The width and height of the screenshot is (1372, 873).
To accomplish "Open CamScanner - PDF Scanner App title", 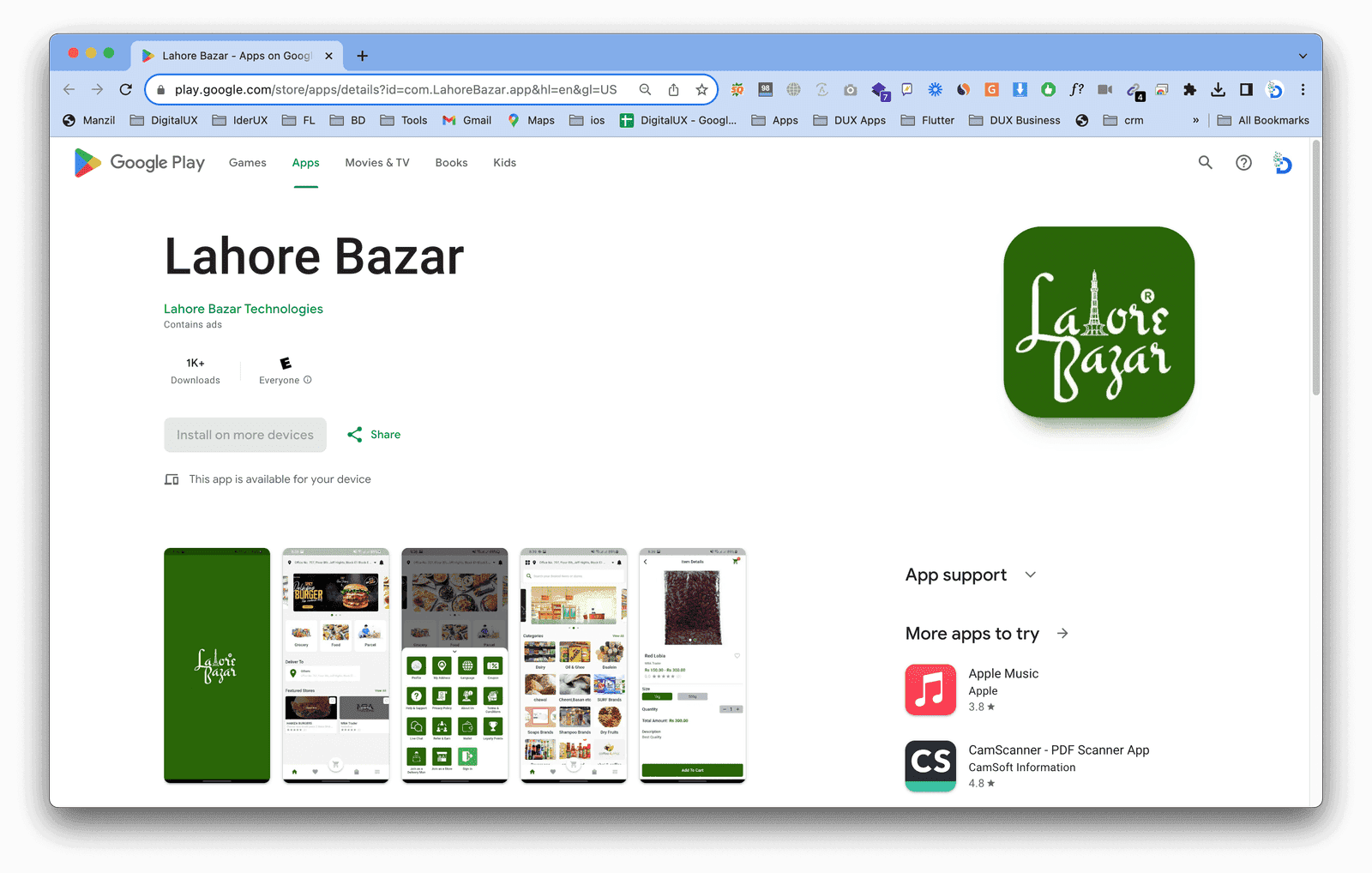I will click(x=1059, y=750).
